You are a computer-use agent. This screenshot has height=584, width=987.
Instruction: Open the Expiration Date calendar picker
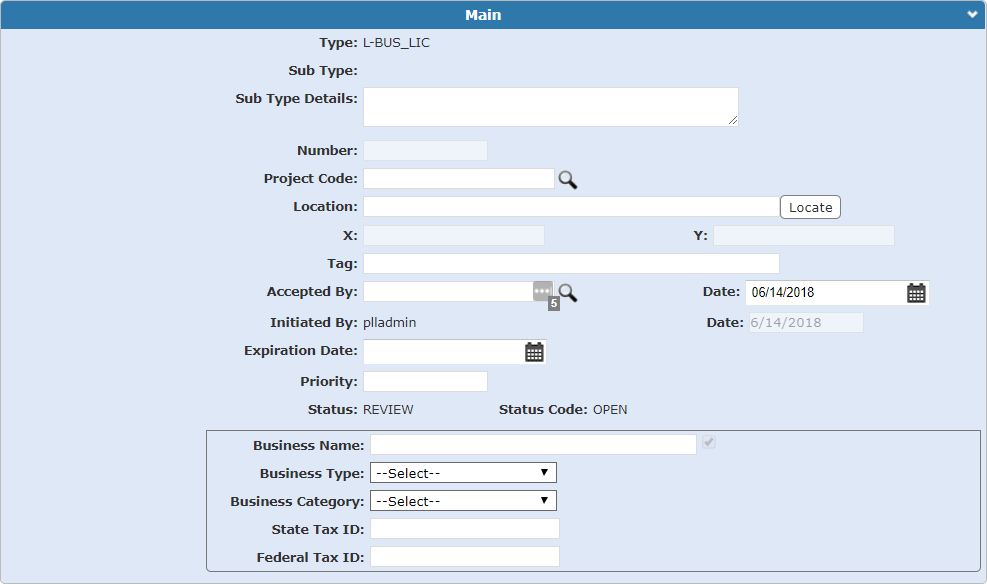(x=534, y=351)
